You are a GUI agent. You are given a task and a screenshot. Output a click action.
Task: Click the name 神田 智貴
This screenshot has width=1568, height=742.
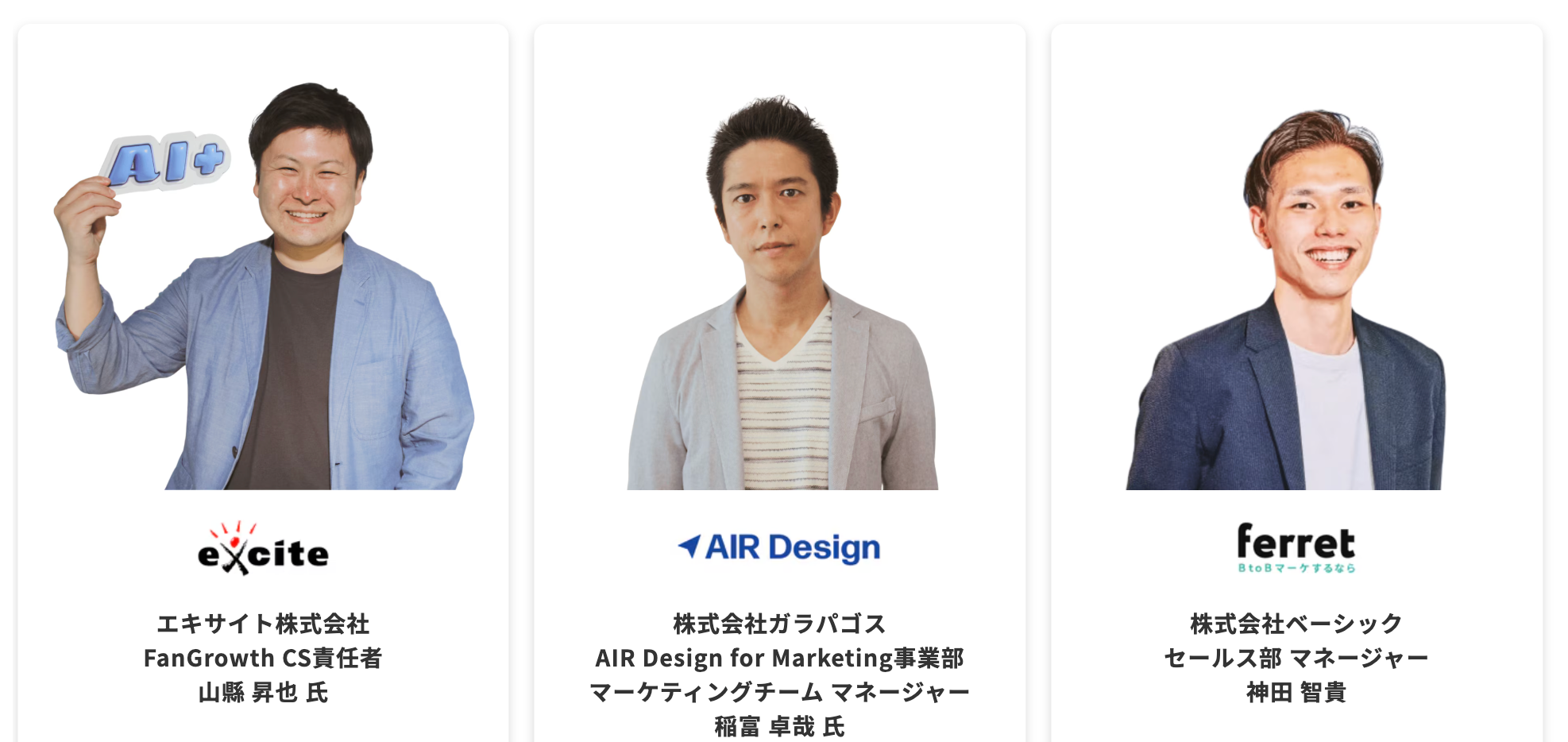click(x=1296, y=692)
